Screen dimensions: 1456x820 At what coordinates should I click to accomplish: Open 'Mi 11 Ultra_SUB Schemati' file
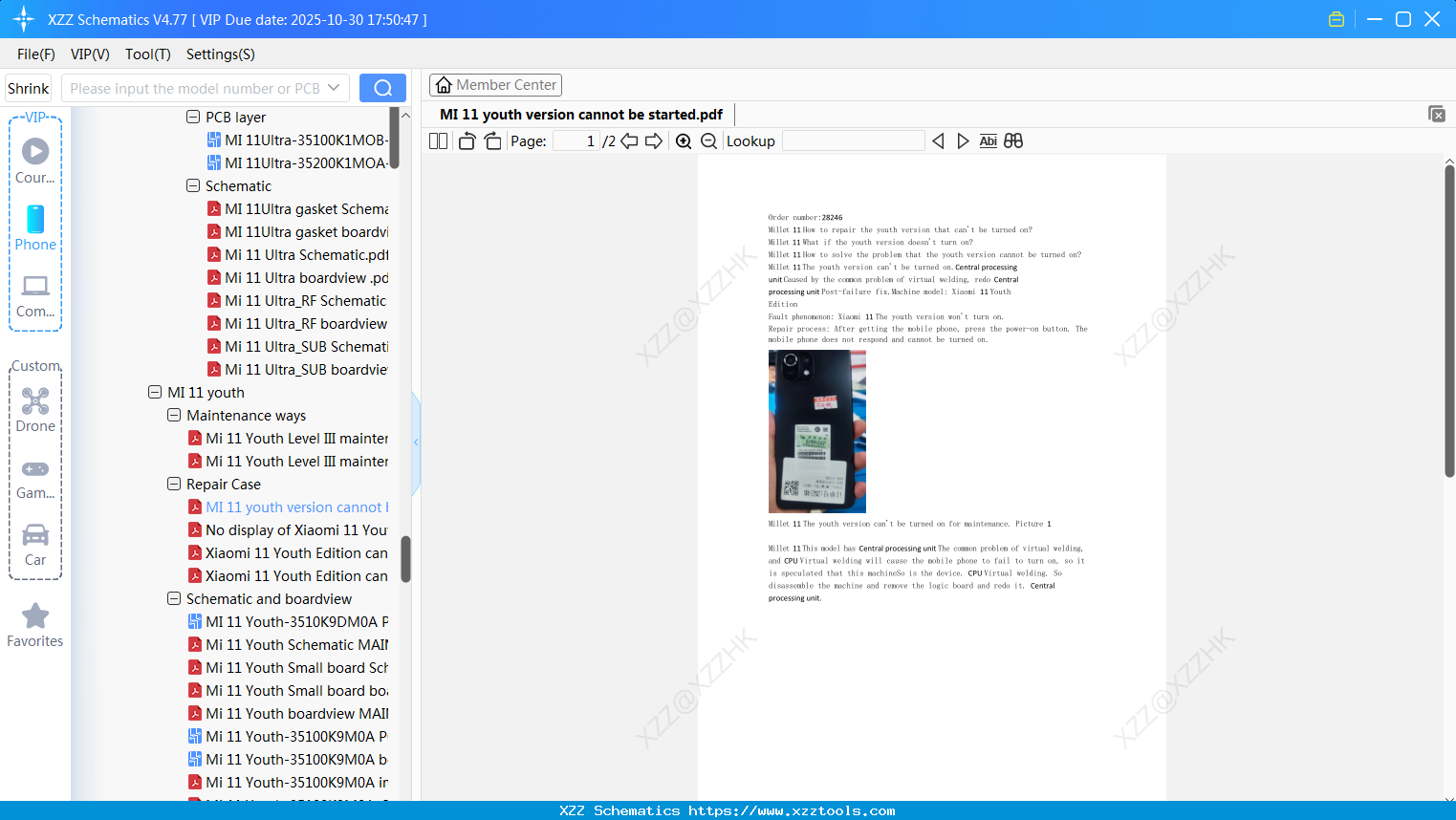click(297, 346)
